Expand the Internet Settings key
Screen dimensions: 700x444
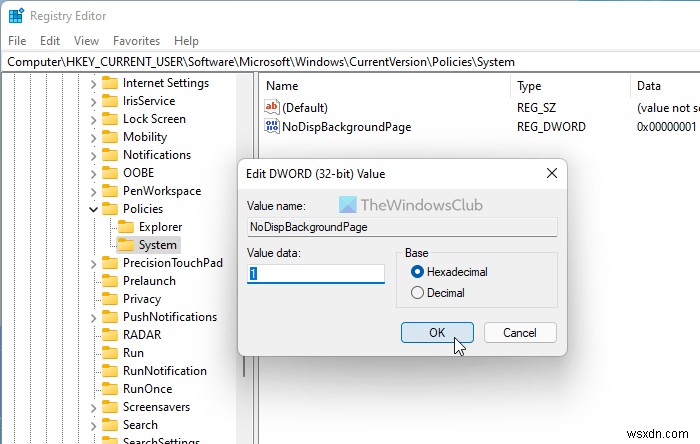(x=93, y=84)
